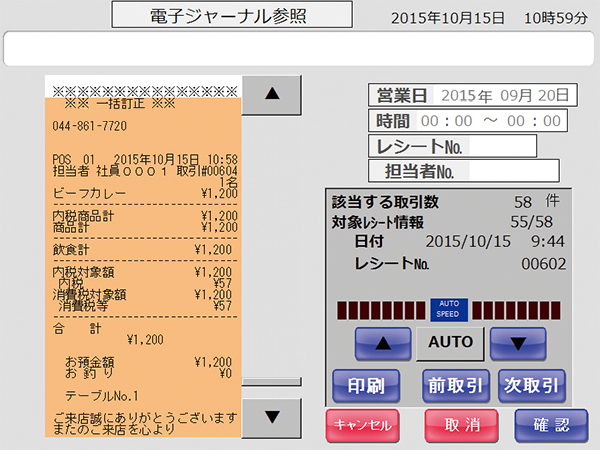Screen dimensions: 600x450
Task: Click the 日付 2015/10/15 9:44 row
Action: pyautogui.click(x=459, y=241)
